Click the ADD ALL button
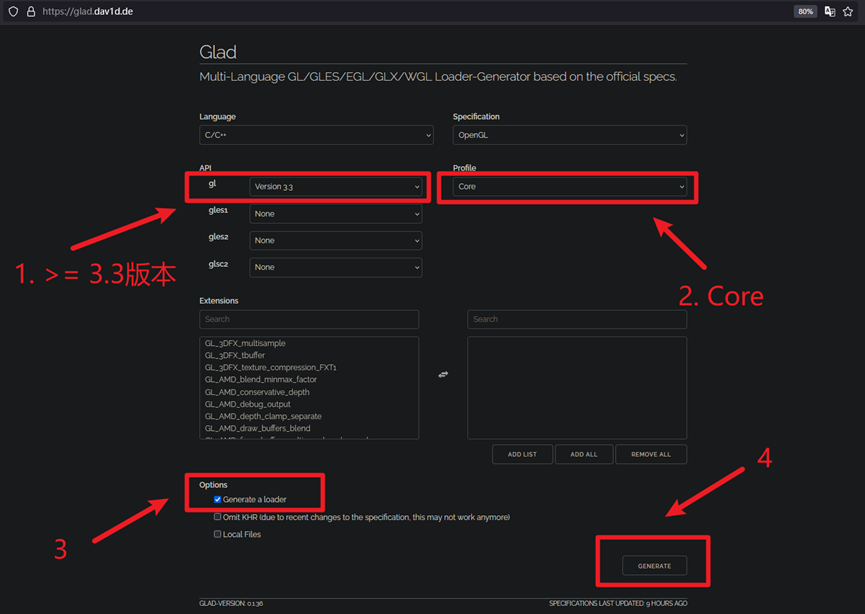The height and width of the screenshot is (614, 865). coord(584,453)
